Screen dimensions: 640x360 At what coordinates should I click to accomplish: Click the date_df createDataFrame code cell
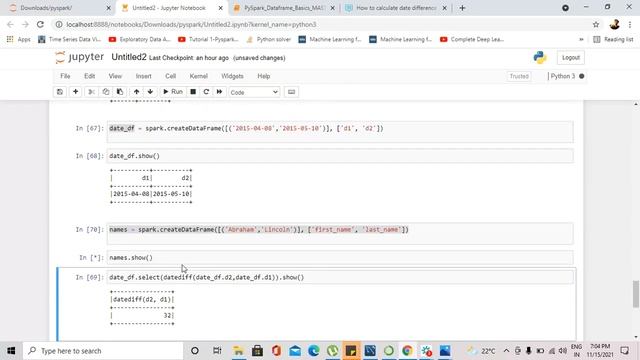pyautogui.click(x=340, y=132)
